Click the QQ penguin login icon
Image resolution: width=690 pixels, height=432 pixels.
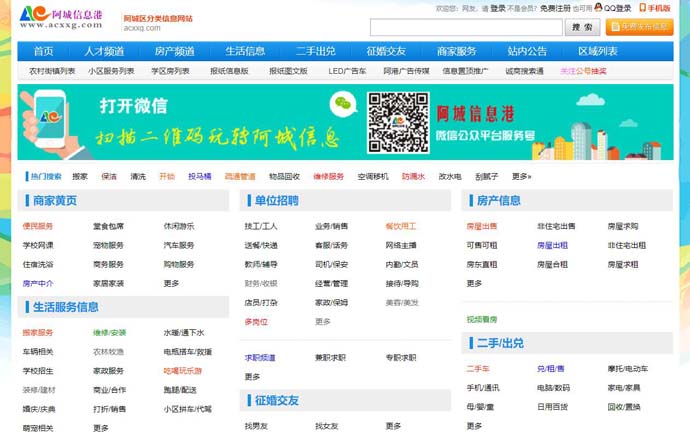coord(598,7)
